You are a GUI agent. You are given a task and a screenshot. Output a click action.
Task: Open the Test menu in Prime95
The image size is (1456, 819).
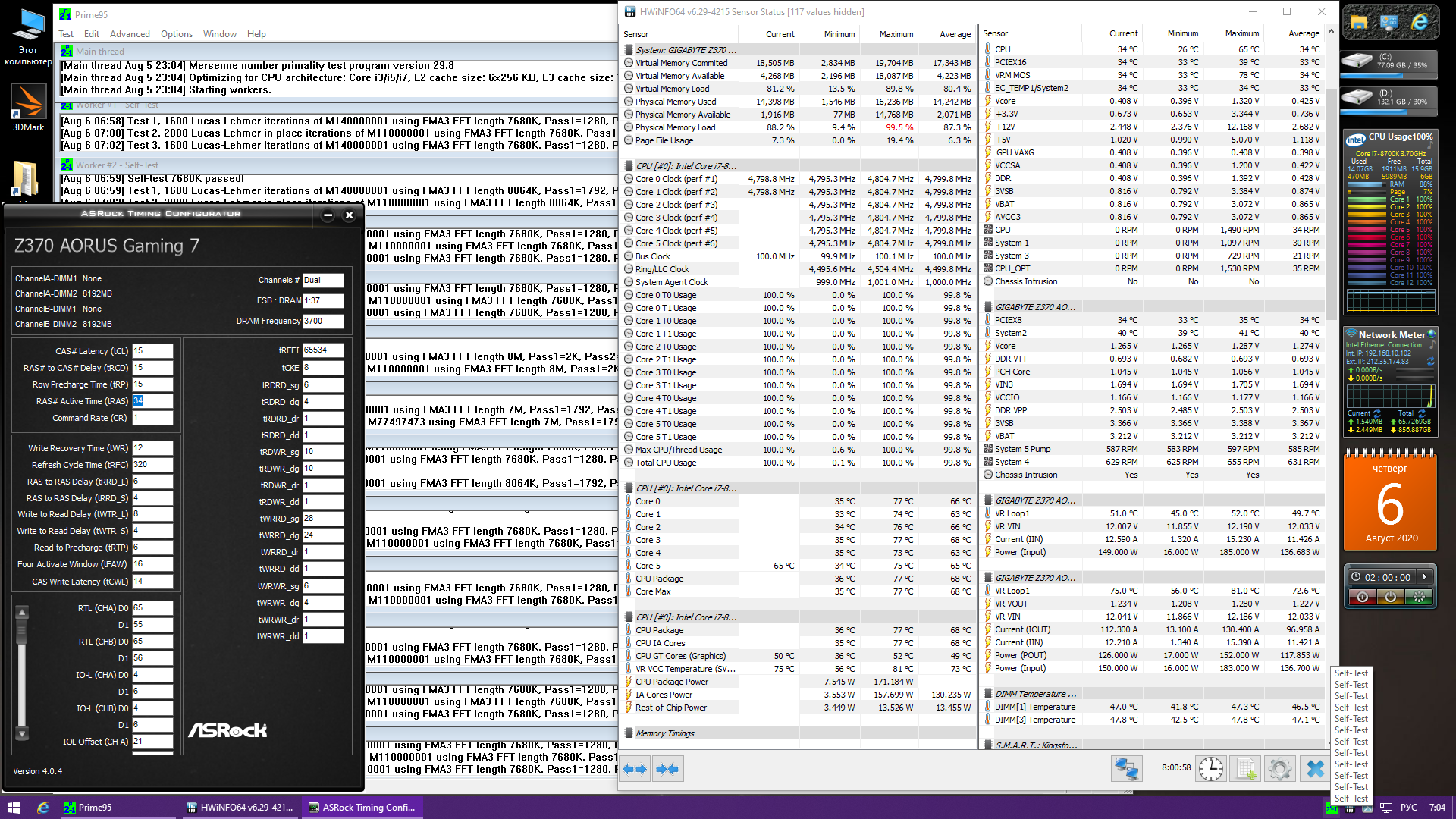[66, 34]
